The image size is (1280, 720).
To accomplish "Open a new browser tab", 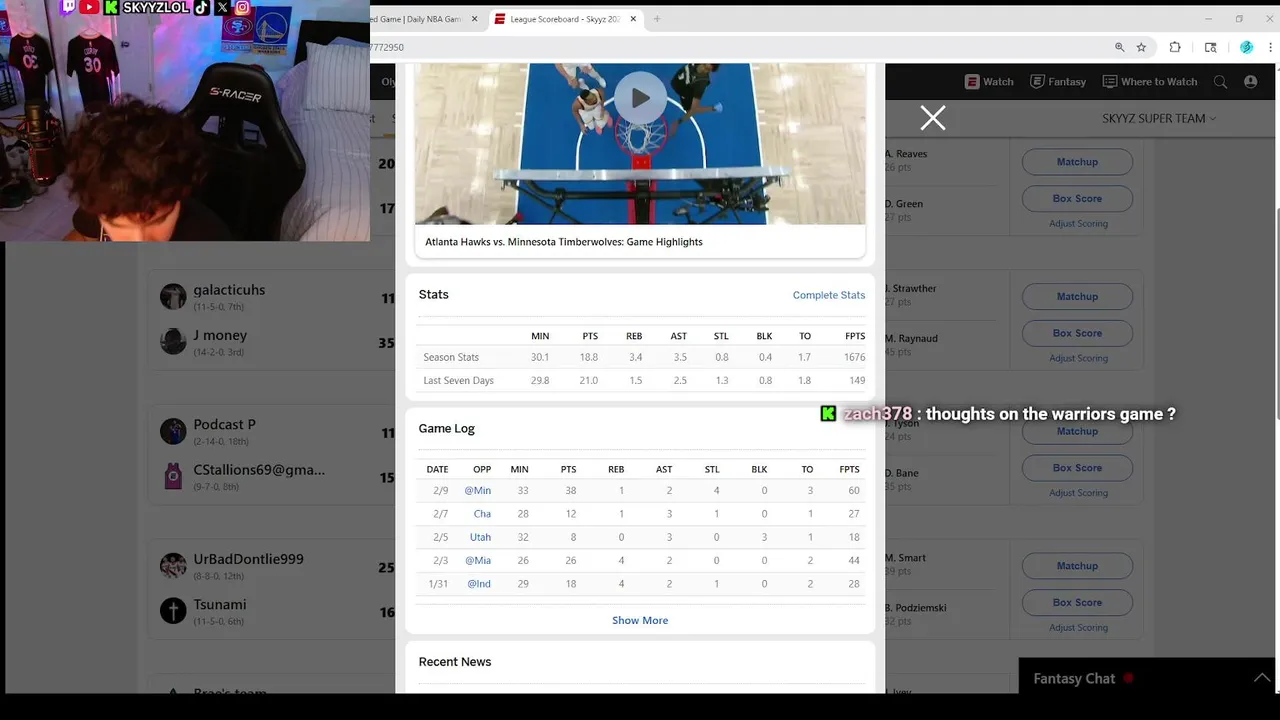I will [657, 19].
